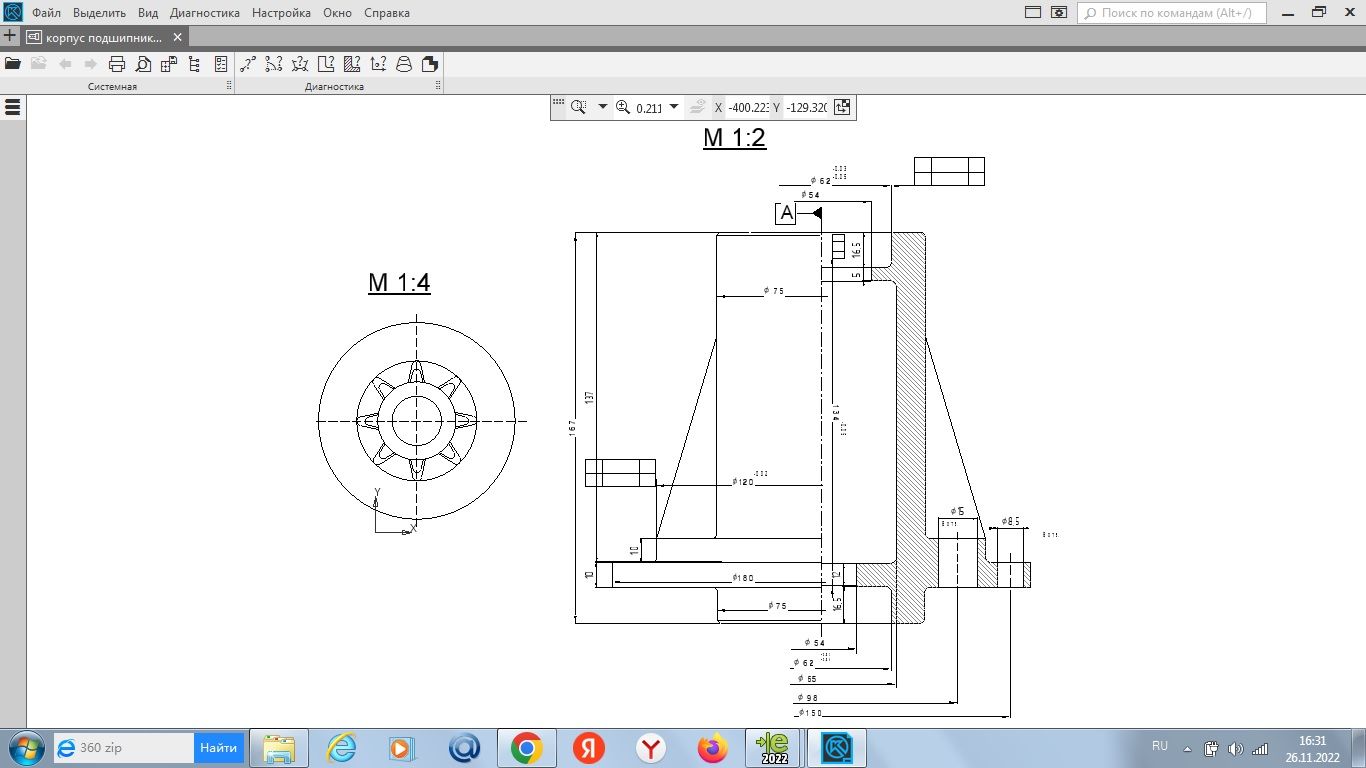This screenshot has width=1366, height=768.
Task: Open Google Chrome from the taskbar
Action: [x=527, y=748]
